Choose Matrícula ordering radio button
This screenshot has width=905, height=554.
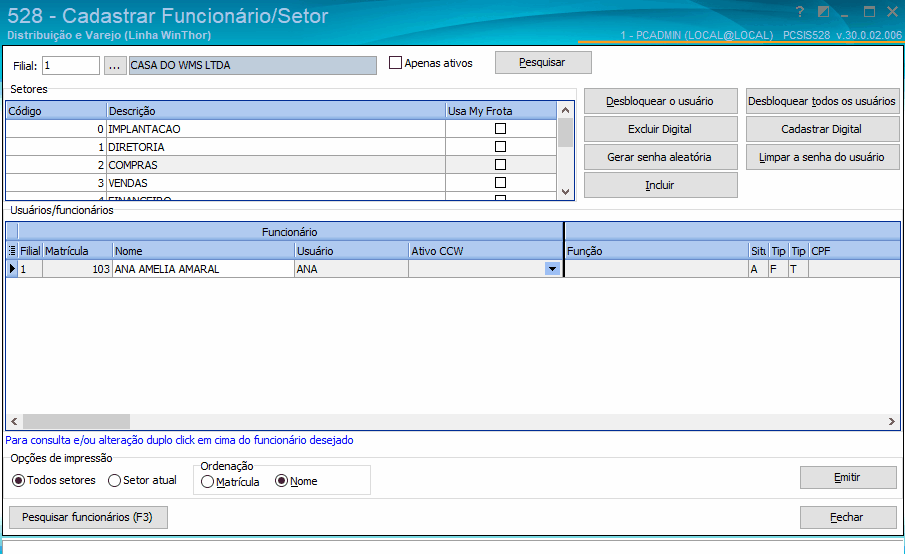[207, 481]
